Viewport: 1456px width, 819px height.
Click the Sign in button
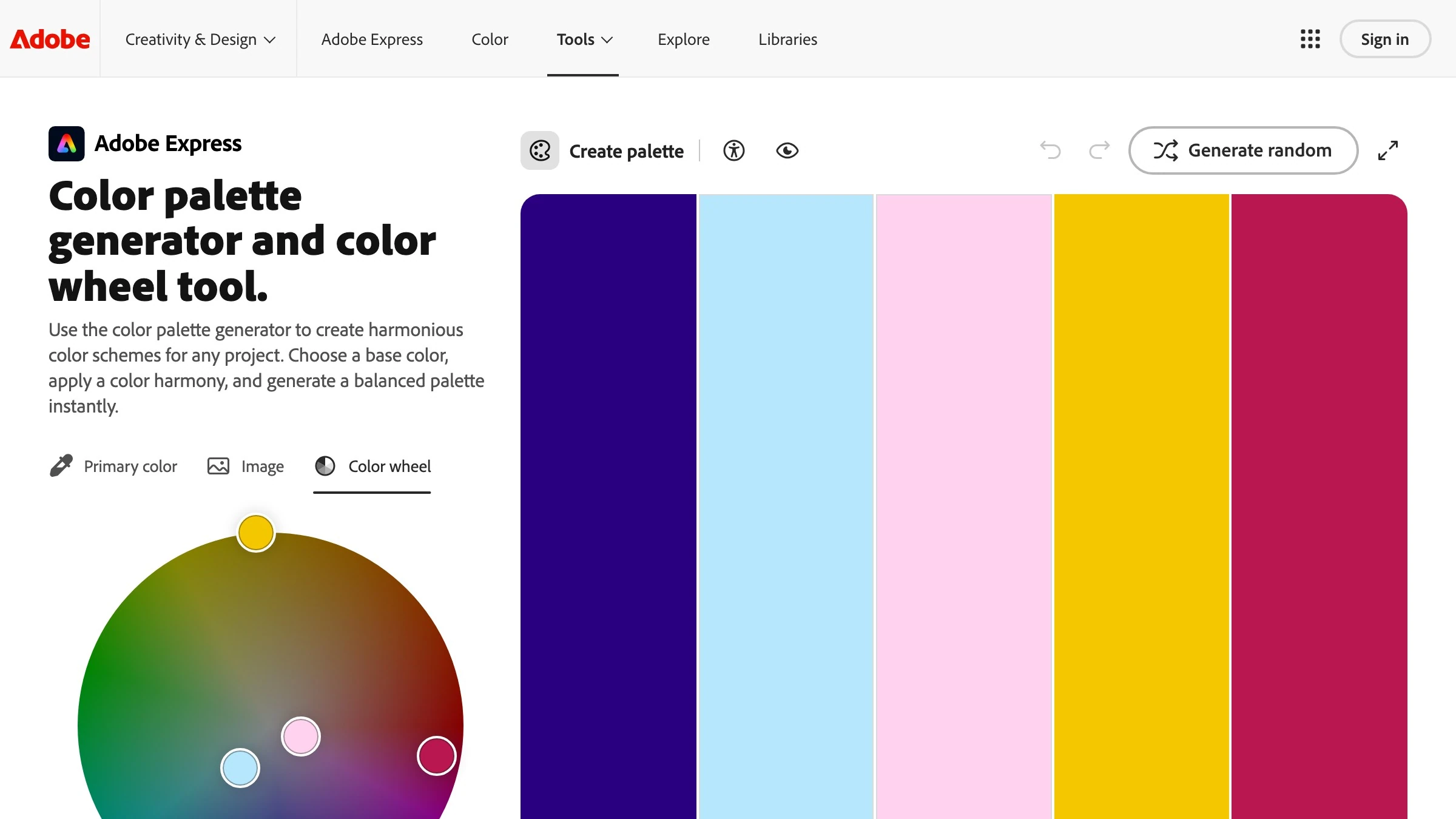click(x=1385, y=39)
